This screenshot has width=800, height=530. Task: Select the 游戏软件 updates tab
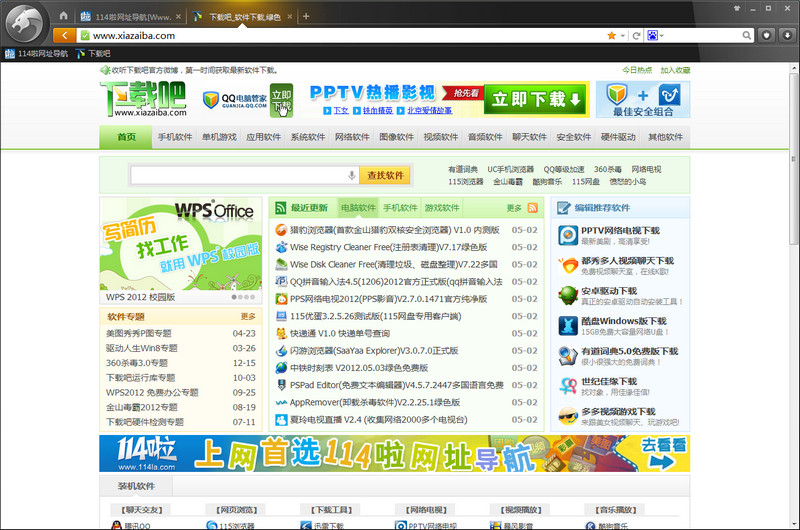(x=442, y=208)
